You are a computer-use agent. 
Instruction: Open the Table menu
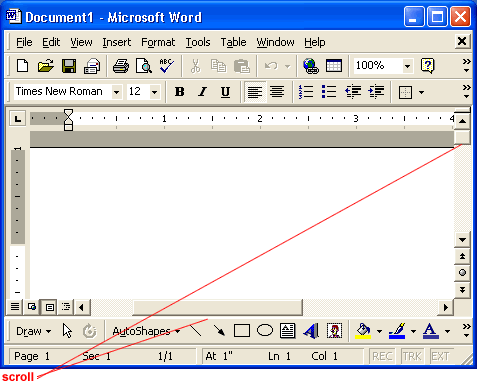[x=233, y=42]
